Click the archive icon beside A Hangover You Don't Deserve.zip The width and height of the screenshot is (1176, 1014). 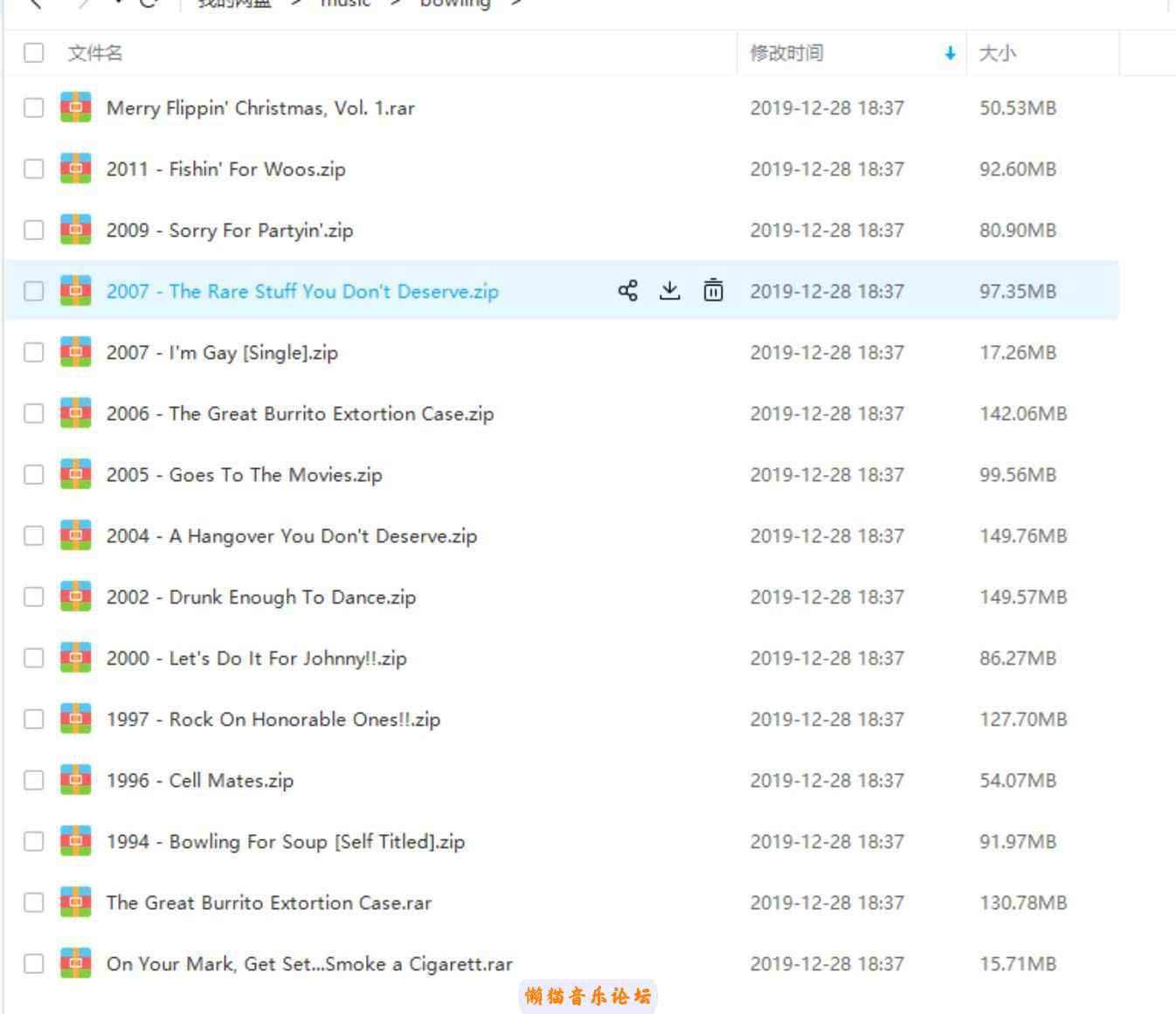75,535
